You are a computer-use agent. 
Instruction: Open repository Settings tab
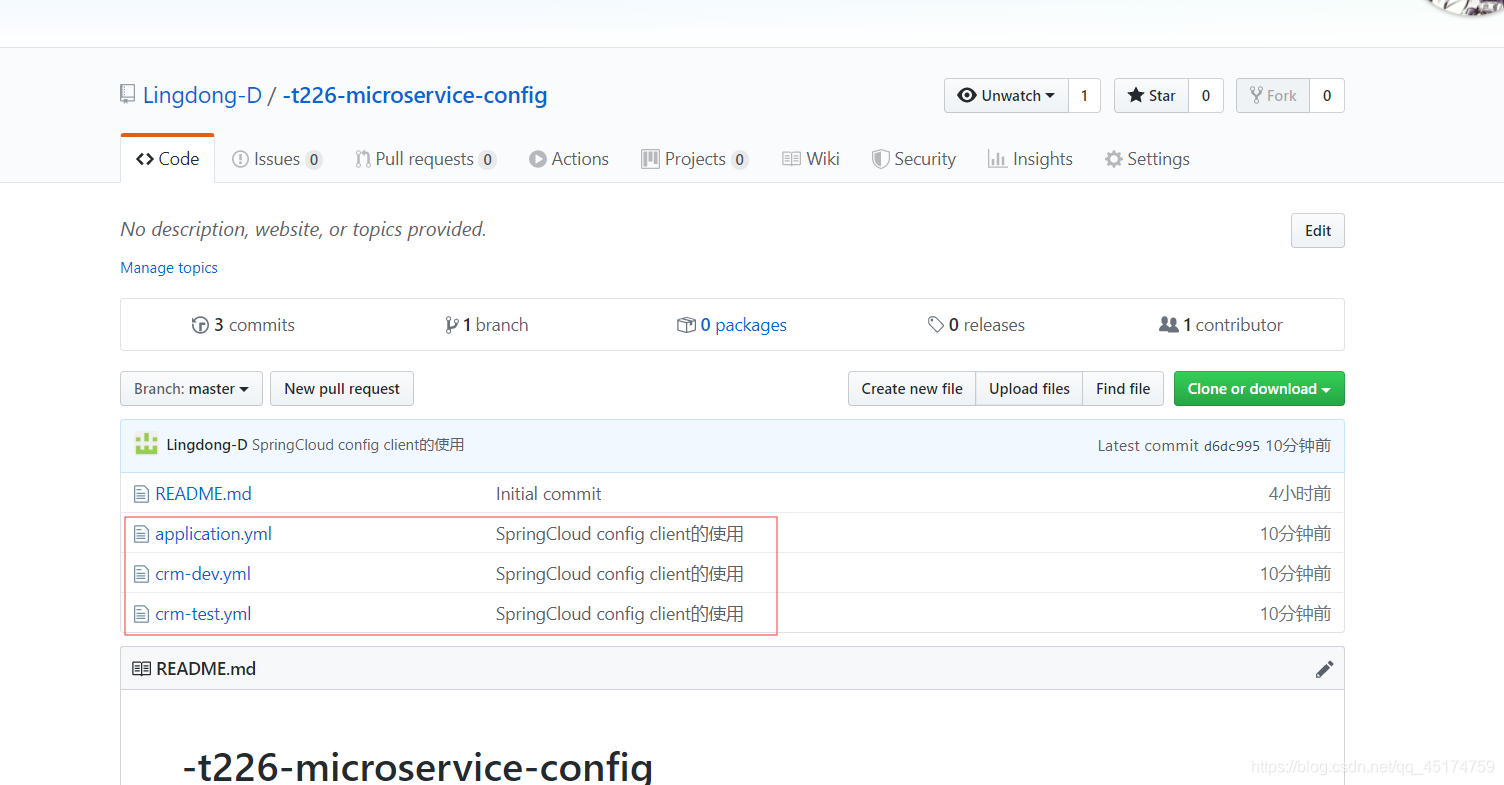tap(1147, 159)
